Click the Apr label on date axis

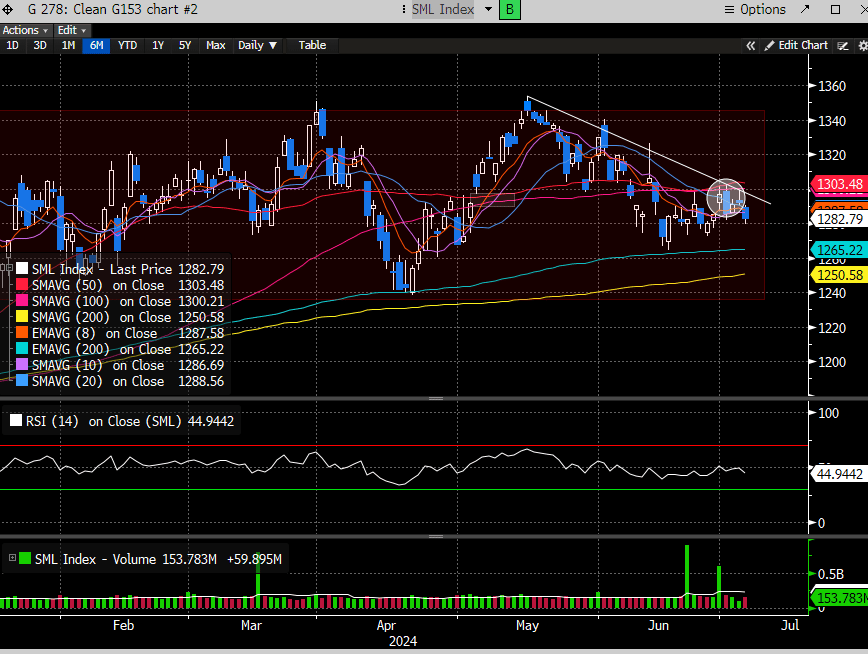(x=386, y=625)
